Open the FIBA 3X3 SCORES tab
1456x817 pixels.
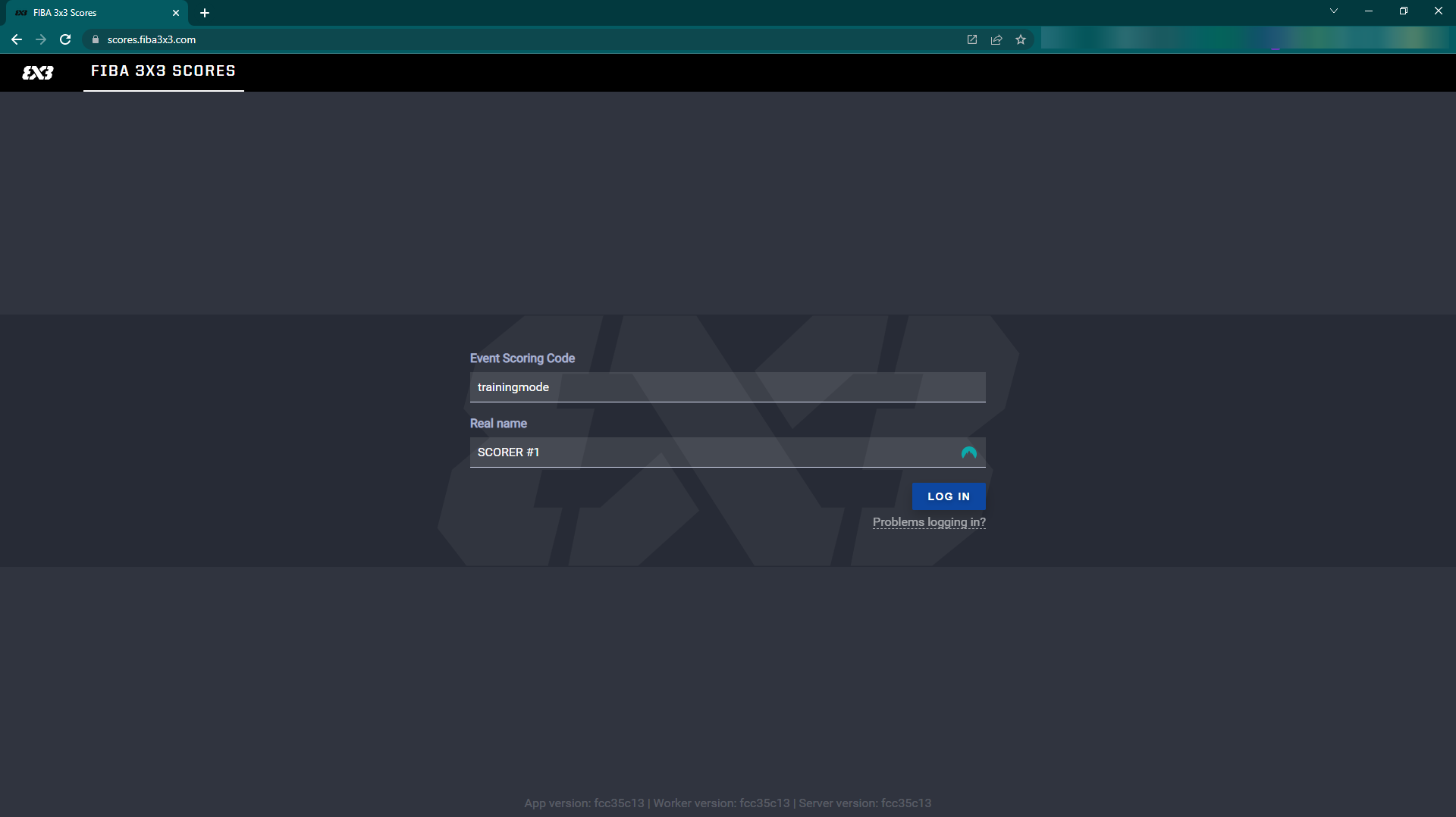pos(163,71)
